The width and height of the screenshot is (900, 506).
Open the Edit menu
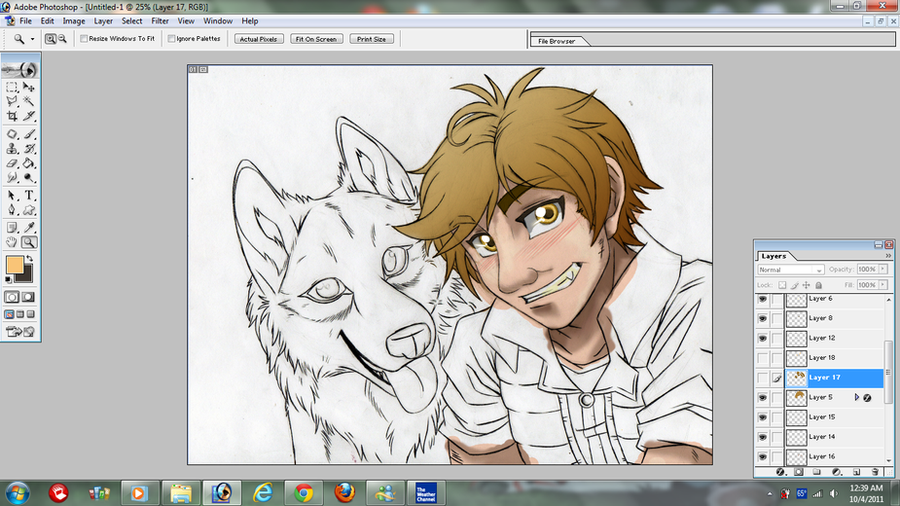pyautogui.click(x=47, y=21)
